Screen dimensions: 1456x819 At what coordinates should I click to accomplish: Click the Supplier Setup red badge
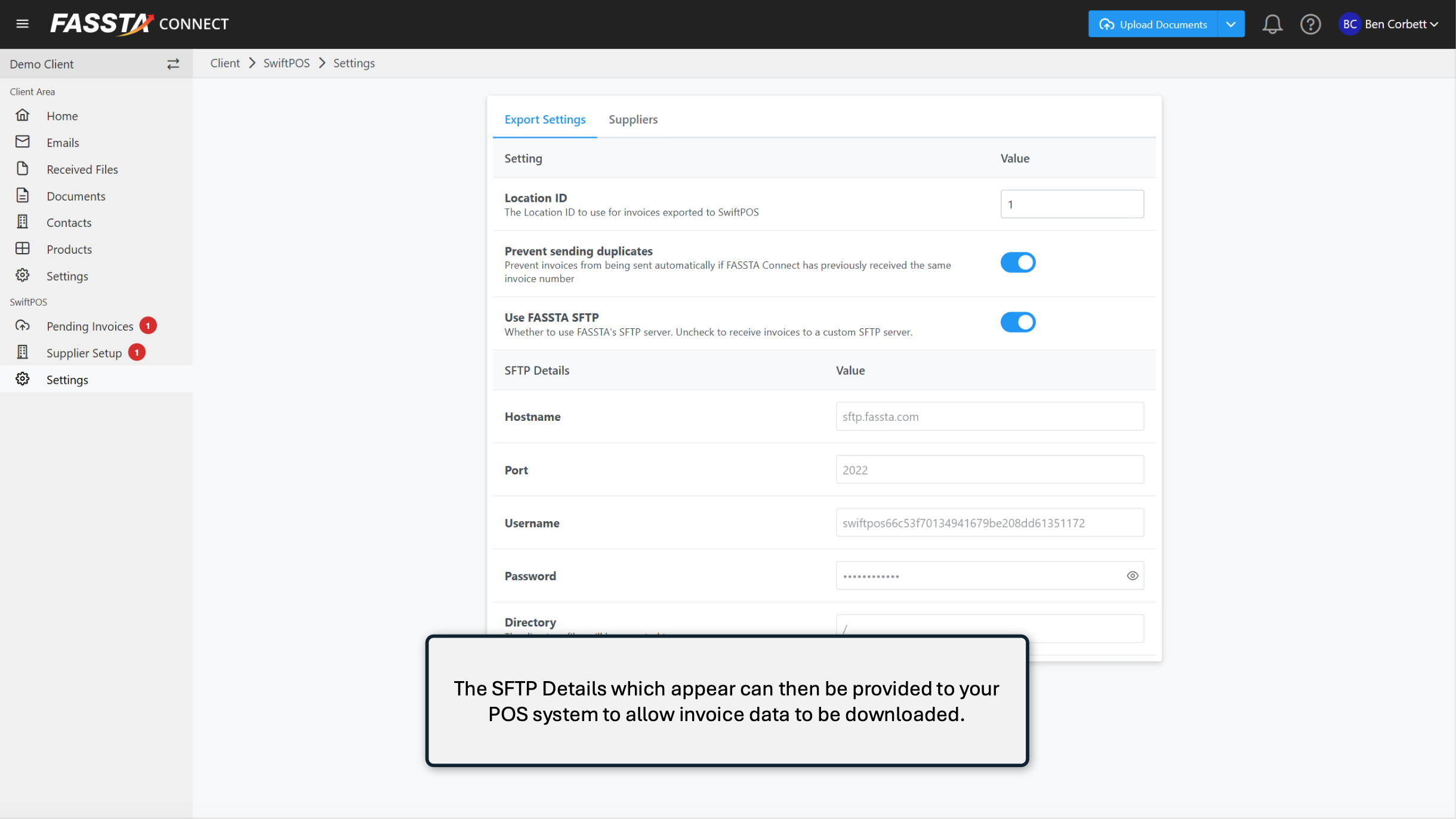(x=137, y=352)
